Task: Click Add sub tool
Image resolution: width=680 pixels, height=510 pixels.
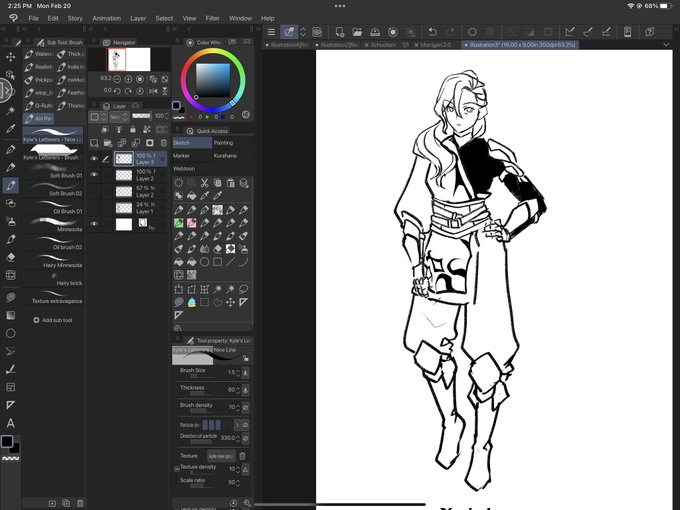Action: tap(53, 320)
